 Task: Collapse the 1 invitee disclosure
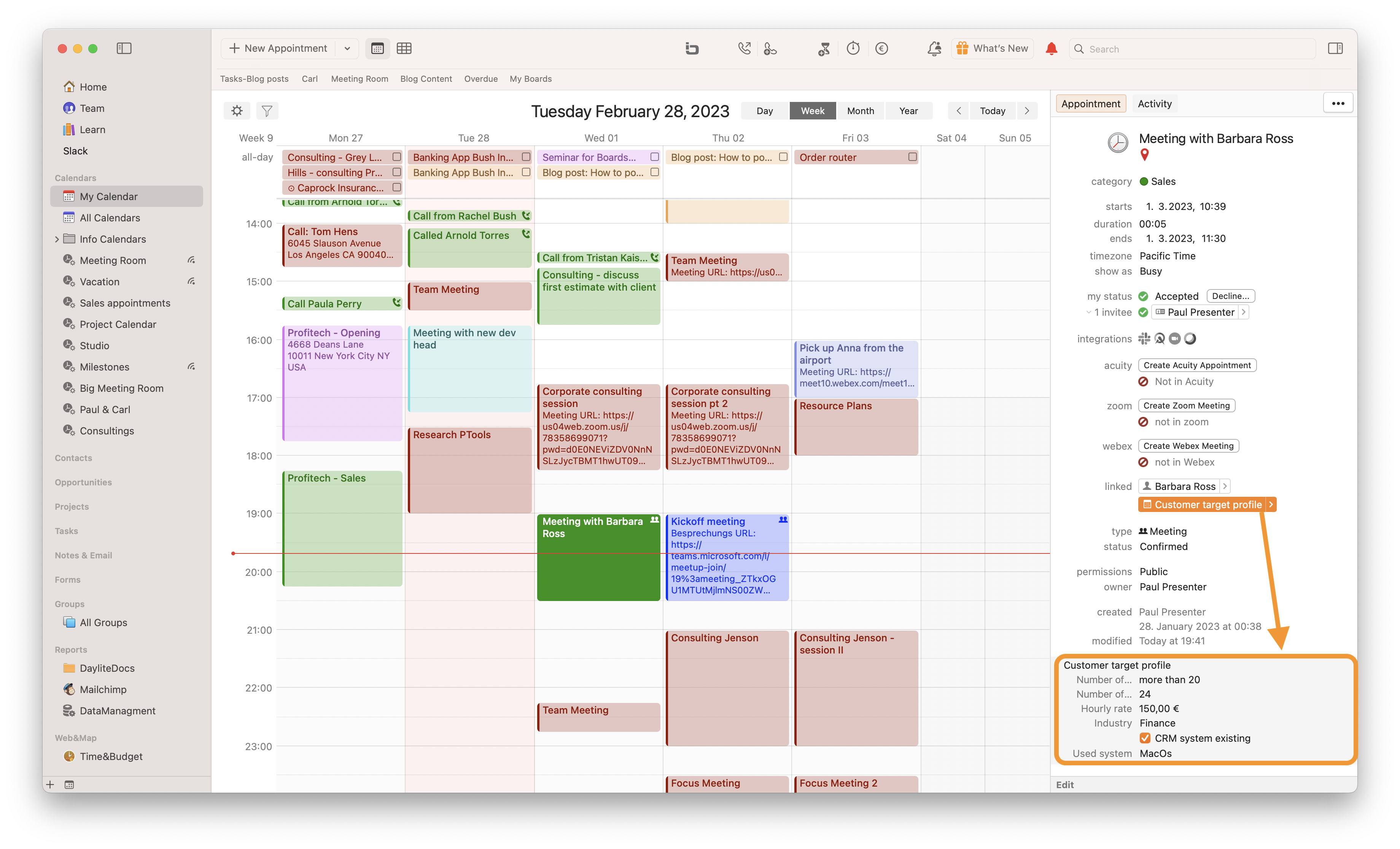tap(1088, 312)
